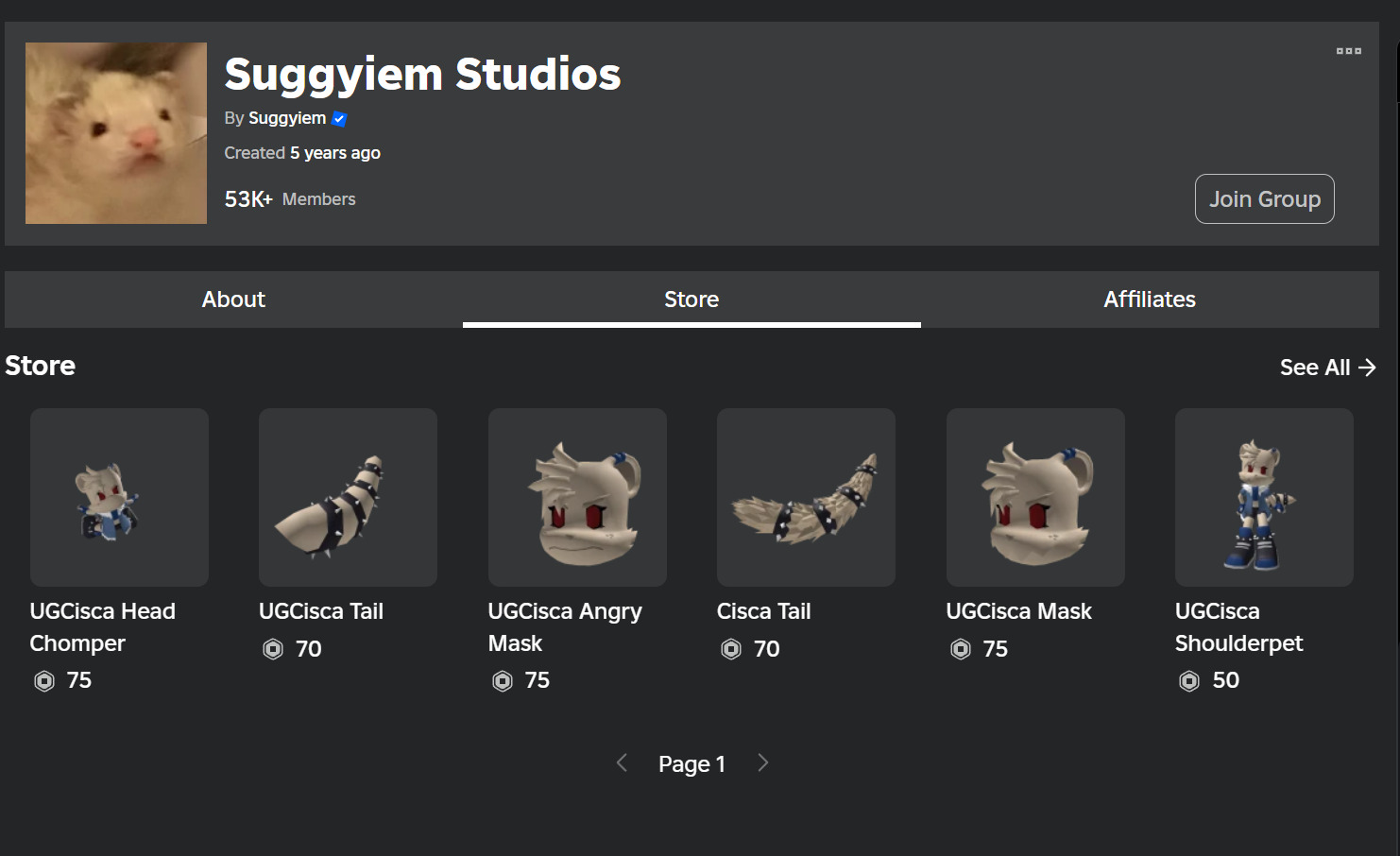This screenshot has height=856, width=1400.
Task: Select the UGCisca Angry Mask thumbnail
Action: tap(577, 497)
